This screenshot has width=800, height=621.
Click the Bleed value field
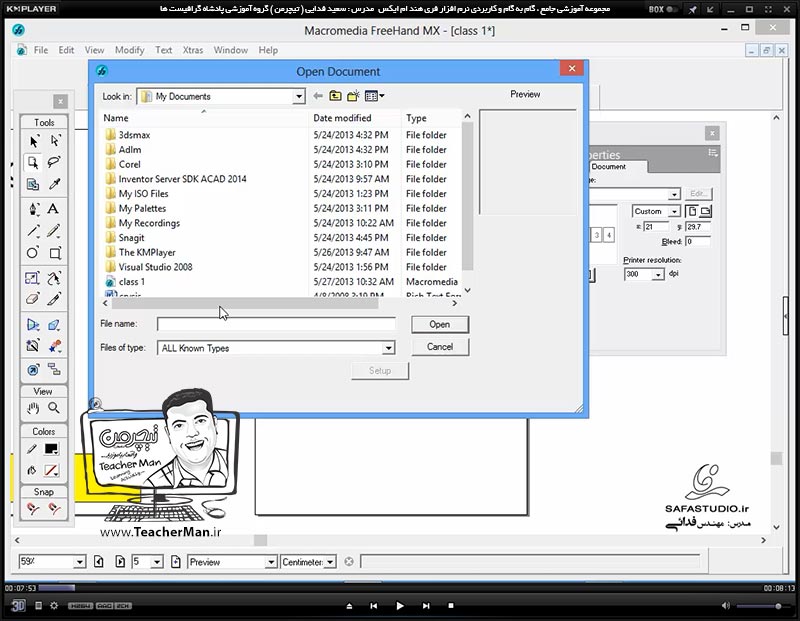[x=697, y=241]
